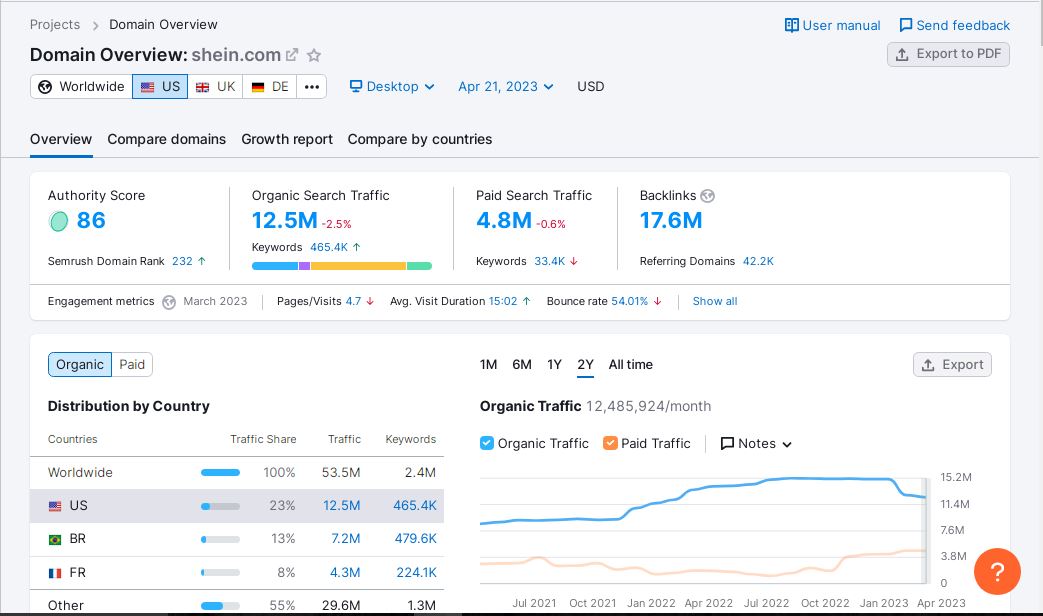Click the 42.2K Referring Domains value
Viewport: 1043px width, 616px height.
pyautogui.click(x=758, y=261)
